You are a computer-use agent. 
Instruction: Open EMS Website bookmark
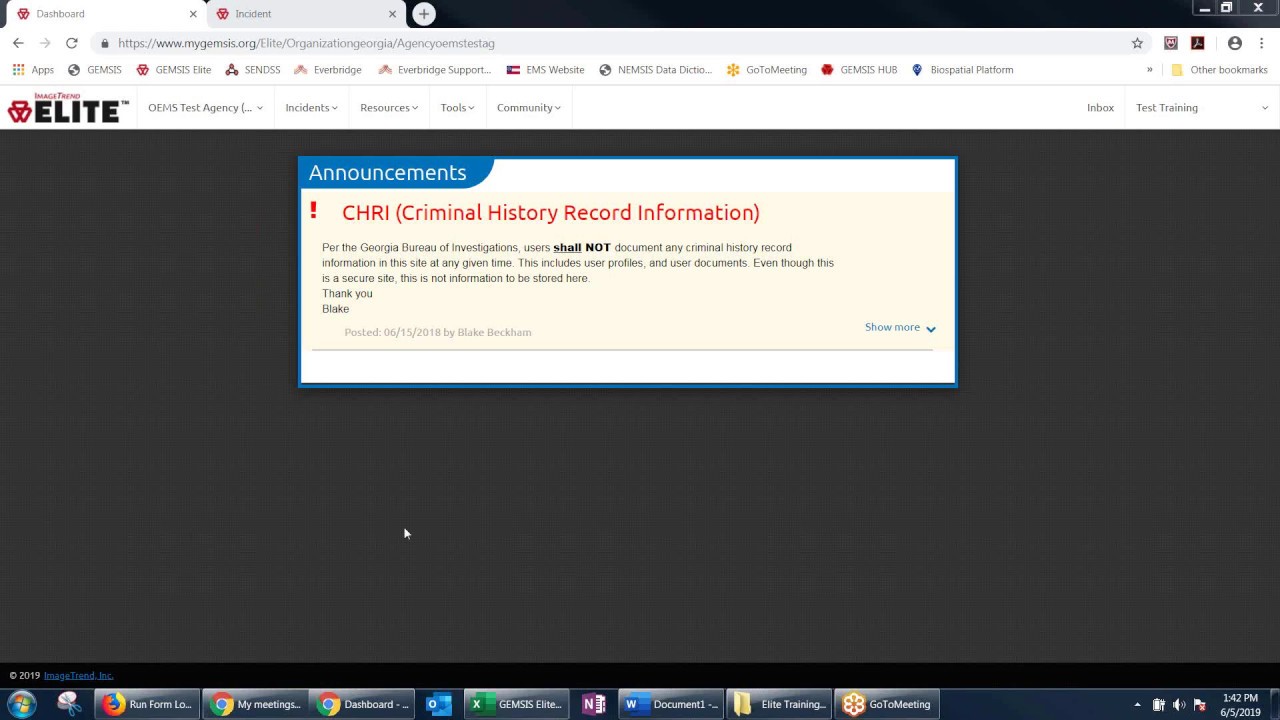coord(545,70)
